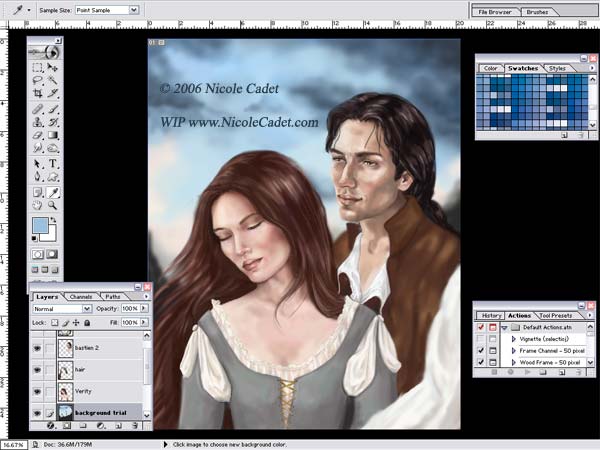600x450 pixels.
Task: Select the Pen tool
Action: [x=38, y=176]
